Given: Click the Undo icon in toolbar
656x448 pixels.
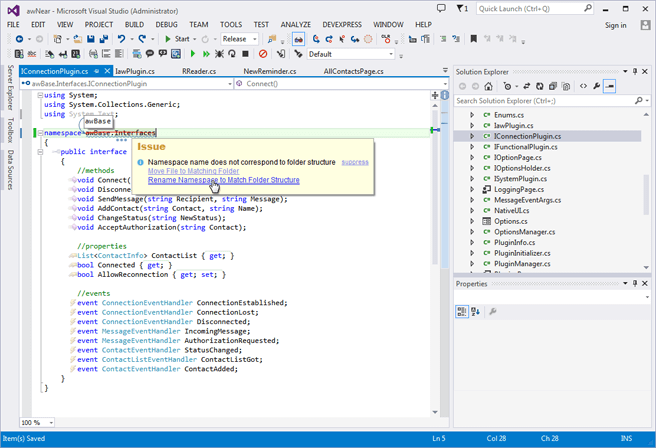Looking at the screenshot, I should click(121, 39).
